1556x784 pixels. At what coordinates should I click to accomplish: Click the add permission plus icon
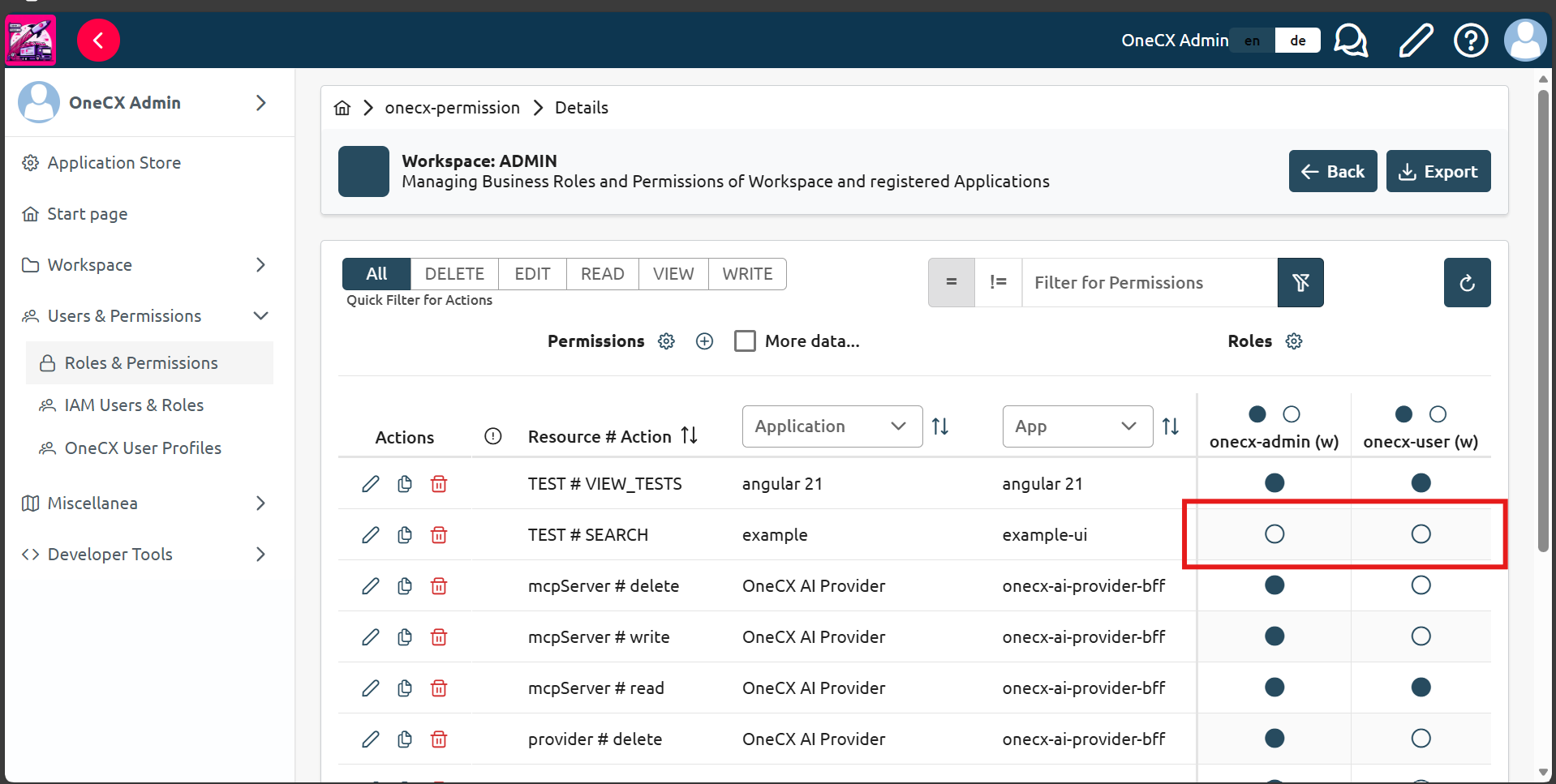[x=704, y=341]
